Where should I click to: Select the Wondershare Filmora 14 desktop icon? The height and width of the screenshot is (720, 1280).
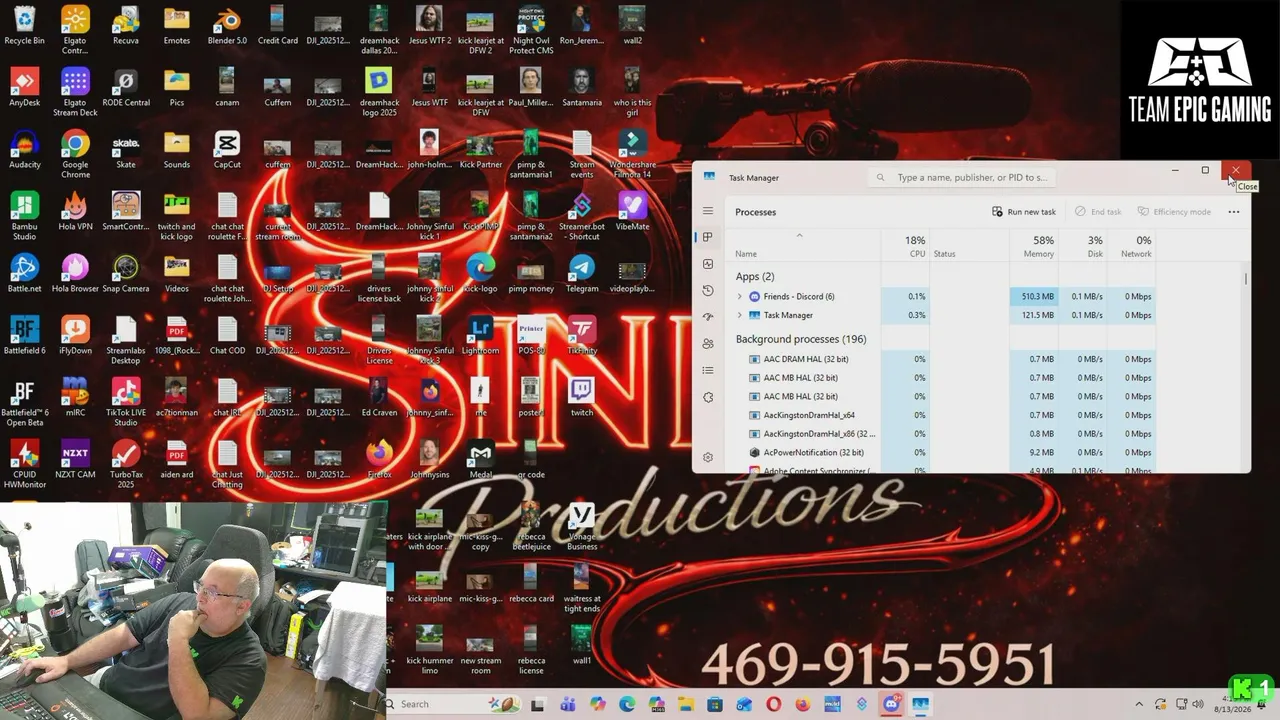click(632, 154)
